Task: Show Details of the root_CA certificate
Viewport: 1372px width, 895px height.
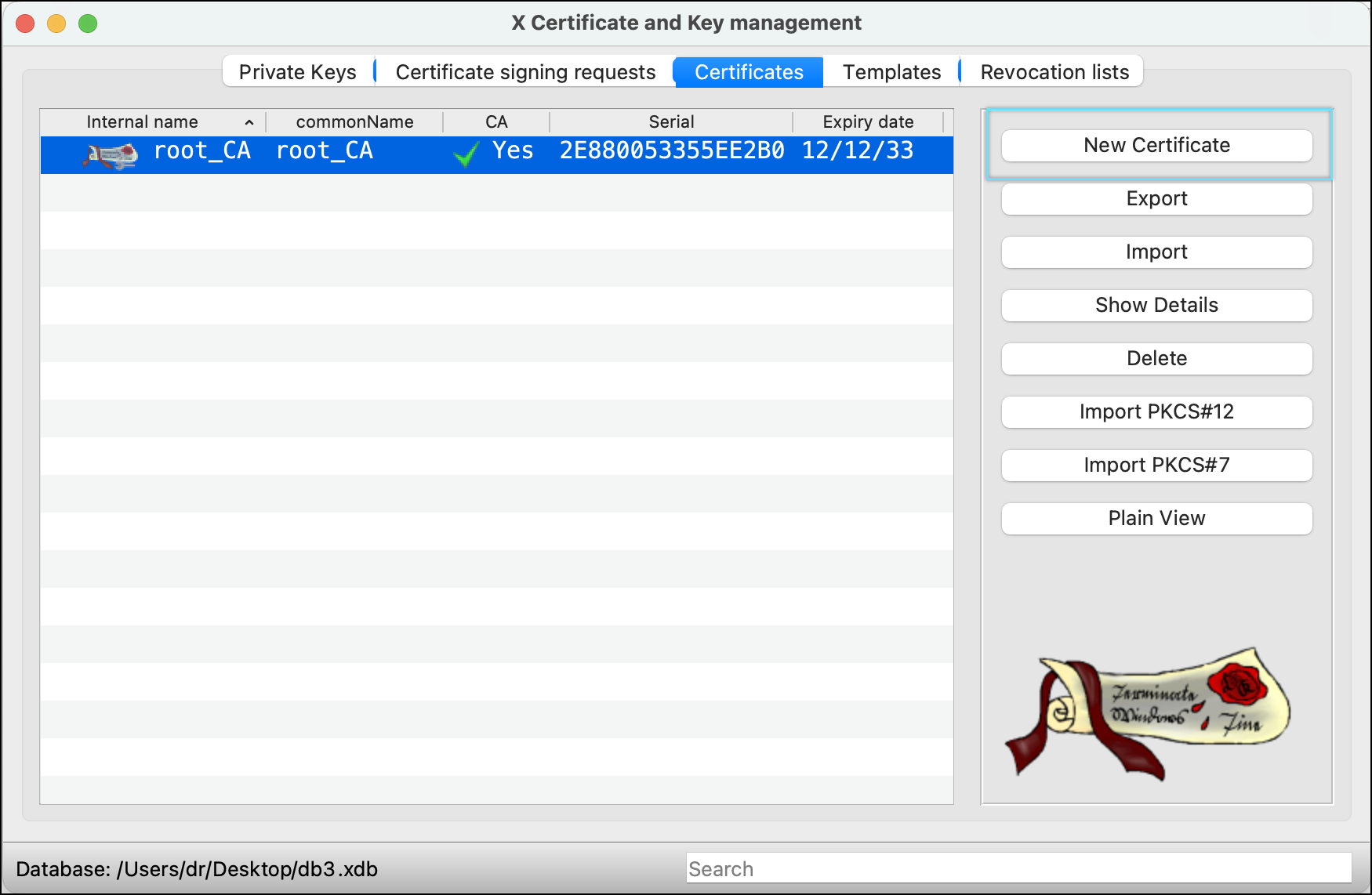Action: point(1156,305)
